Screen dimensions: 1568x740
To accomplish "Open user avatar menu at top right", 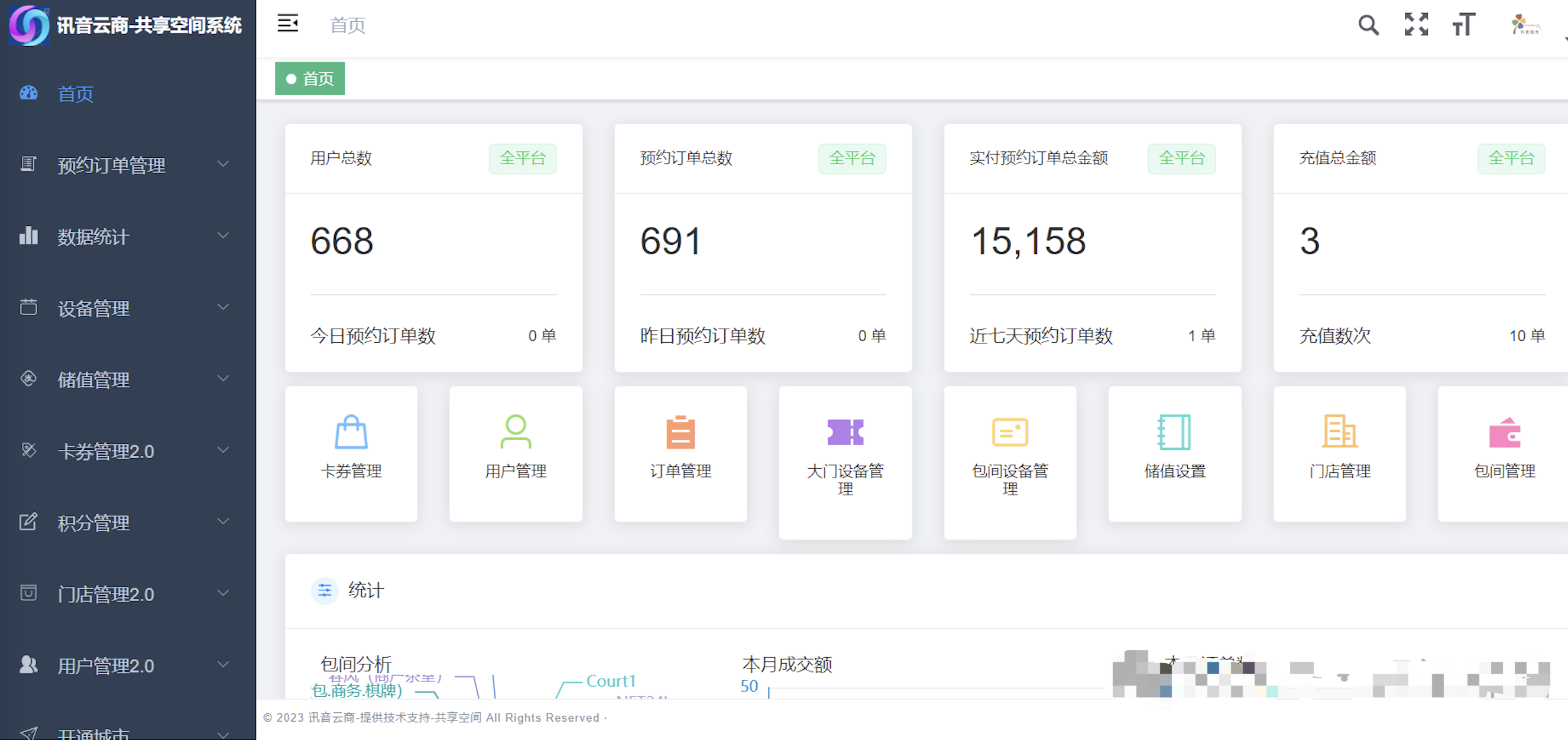I will coord(1525,25).
